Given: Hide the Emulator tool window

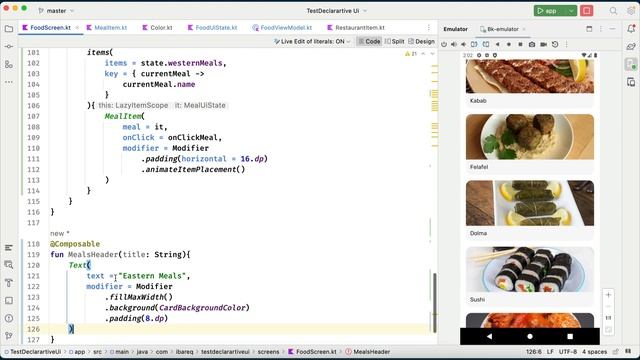Looking at the screenshot, I should [x=612, y=29].
